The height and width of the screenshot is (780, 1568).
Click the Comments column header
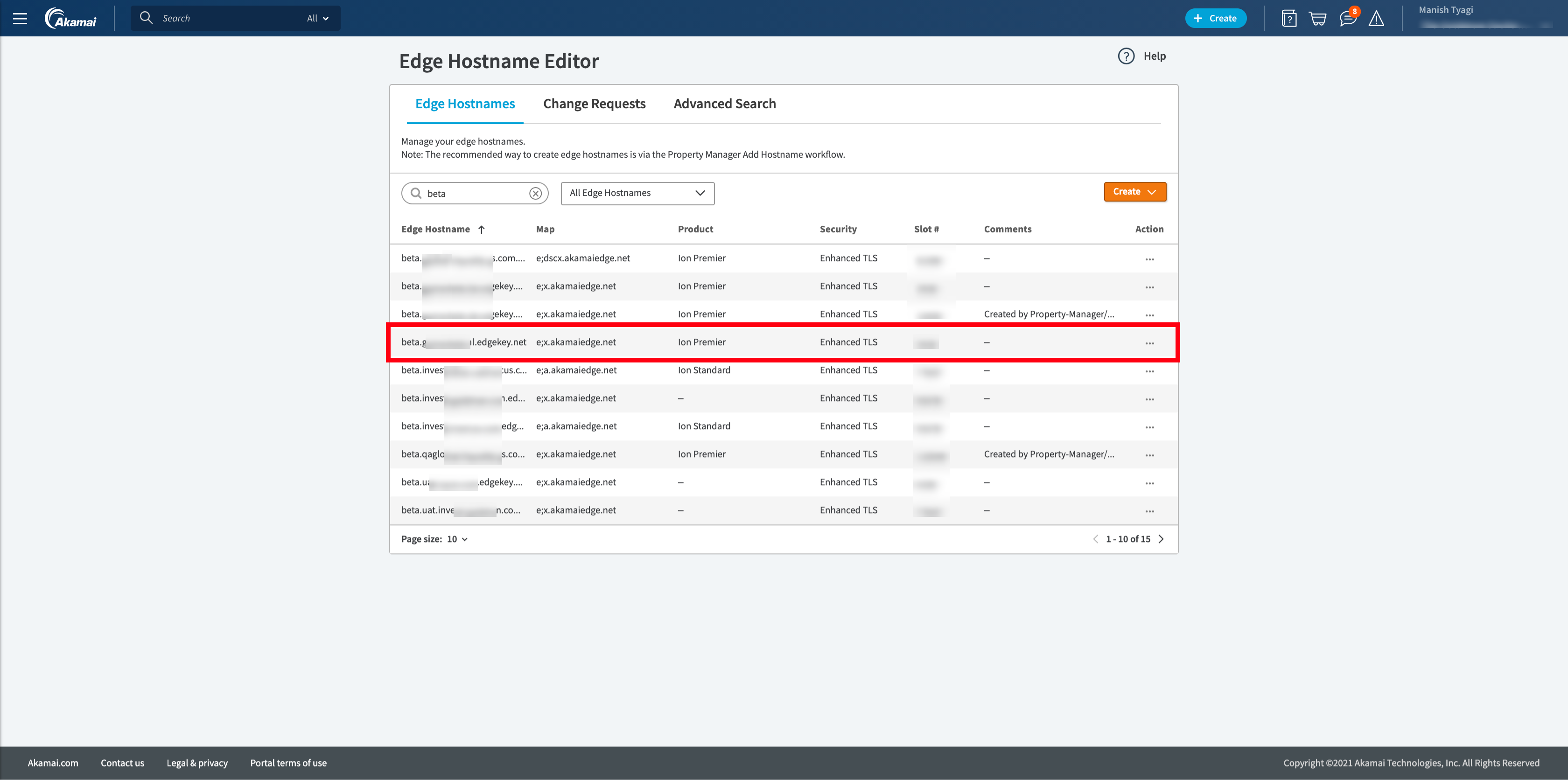1008,230
